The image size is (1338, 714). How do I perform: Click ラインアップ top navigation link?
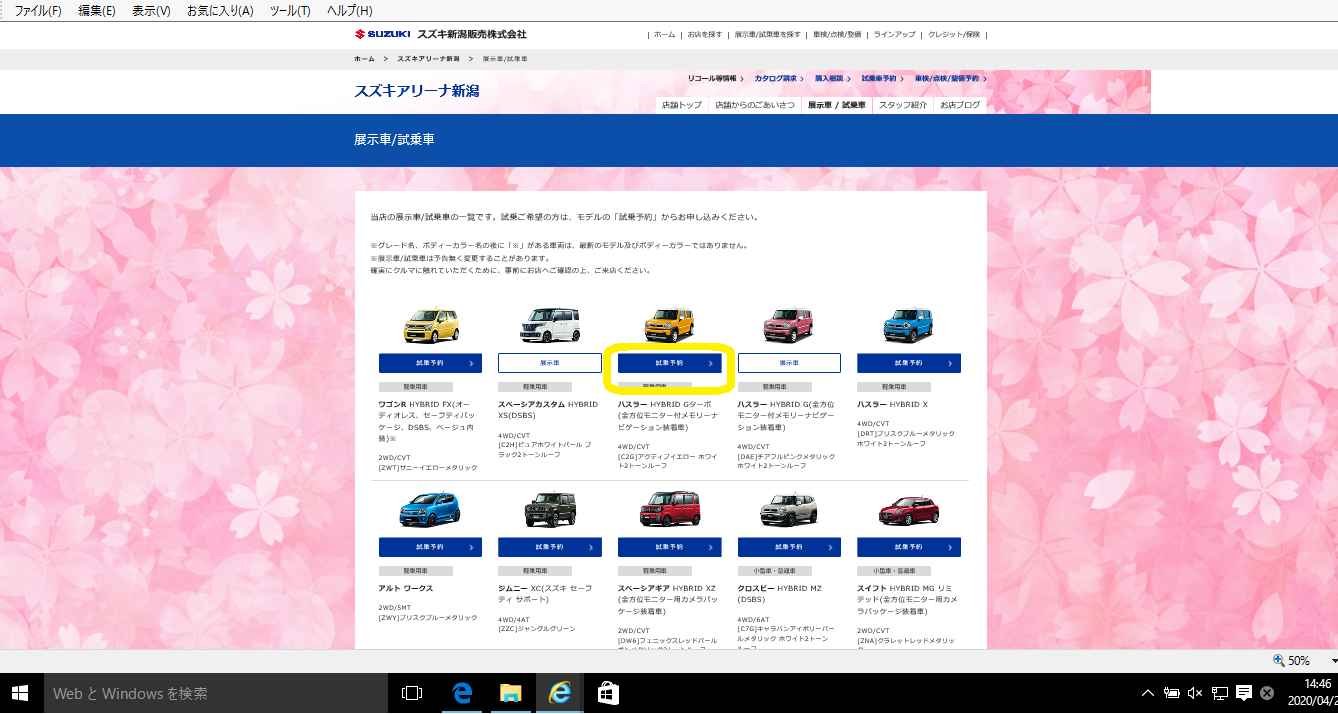894,35
